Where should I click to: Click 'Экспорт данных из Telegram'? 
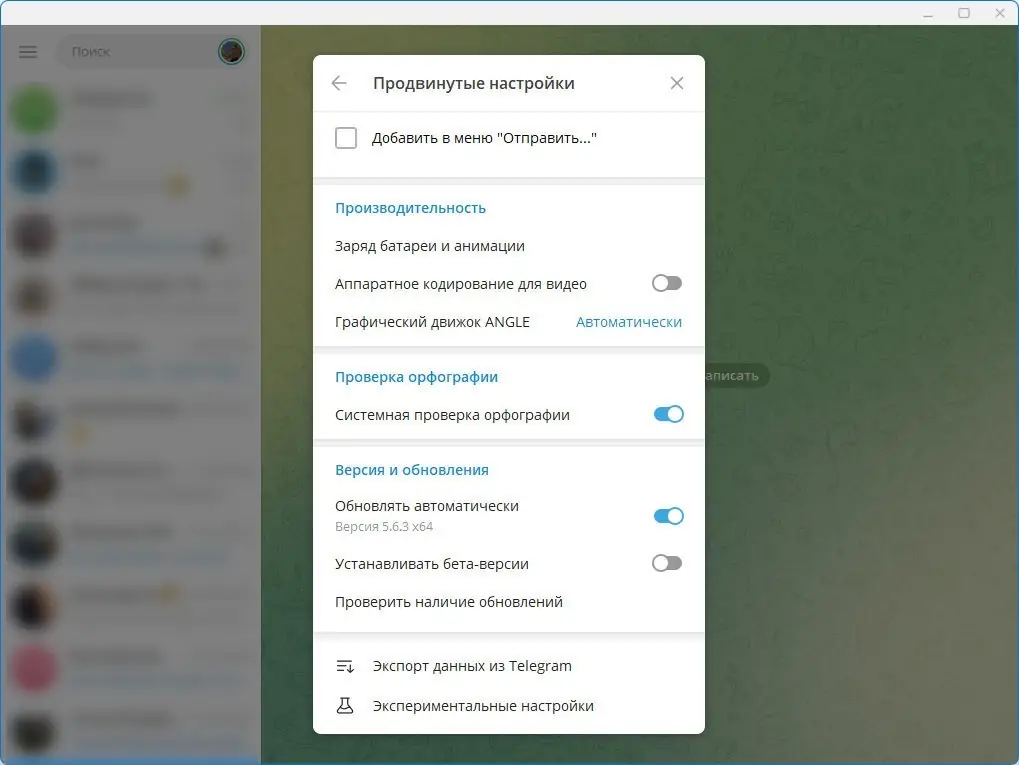click(x=472, y=665)
